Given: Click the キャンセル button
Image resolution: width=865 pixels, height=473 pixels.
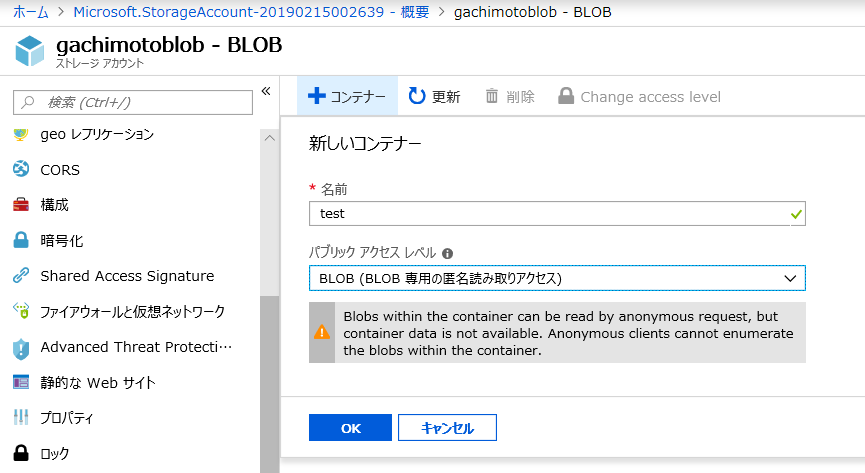Looking at the screenshot, I should (447, 428).
